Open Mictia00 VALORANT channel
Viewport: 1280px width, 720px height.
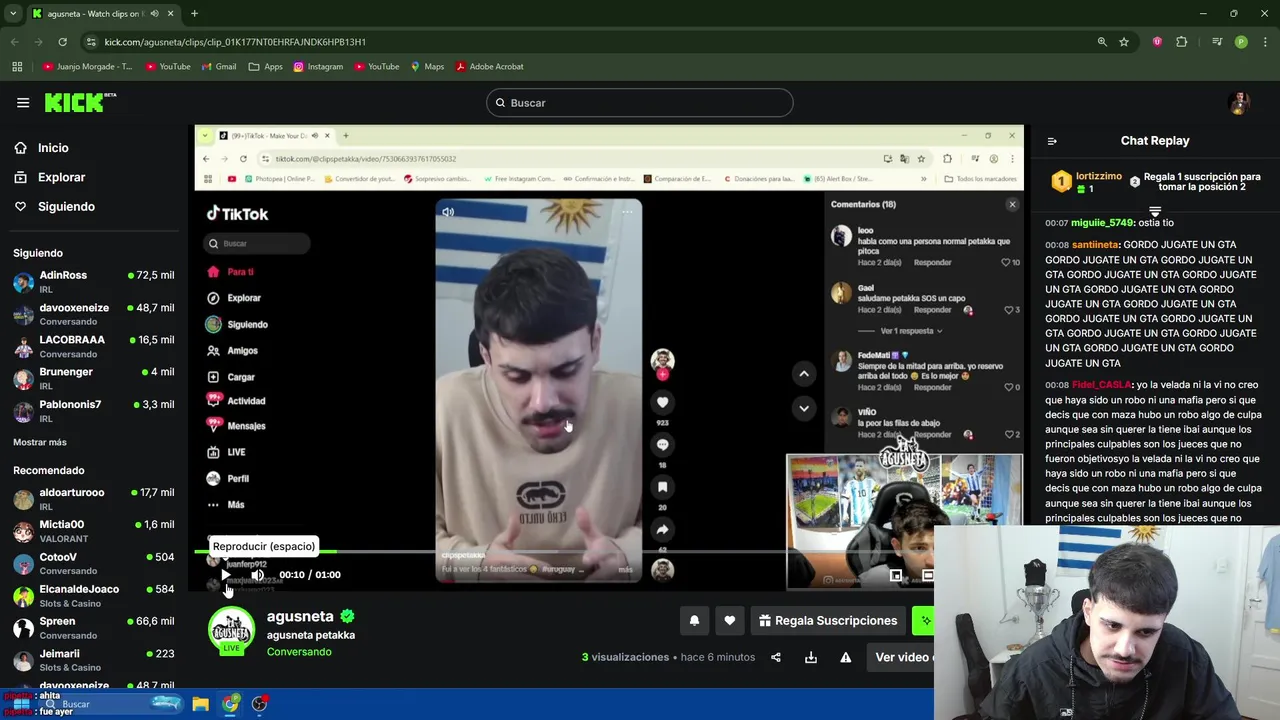click(x=93, y=531)
